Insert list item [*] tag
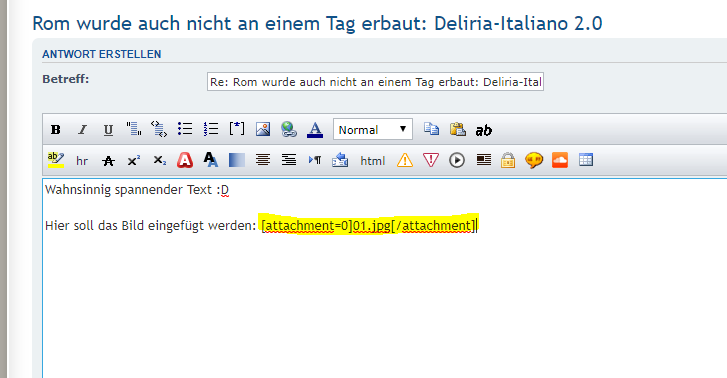Viewport: 727px width, 378px height. (237, 128)
